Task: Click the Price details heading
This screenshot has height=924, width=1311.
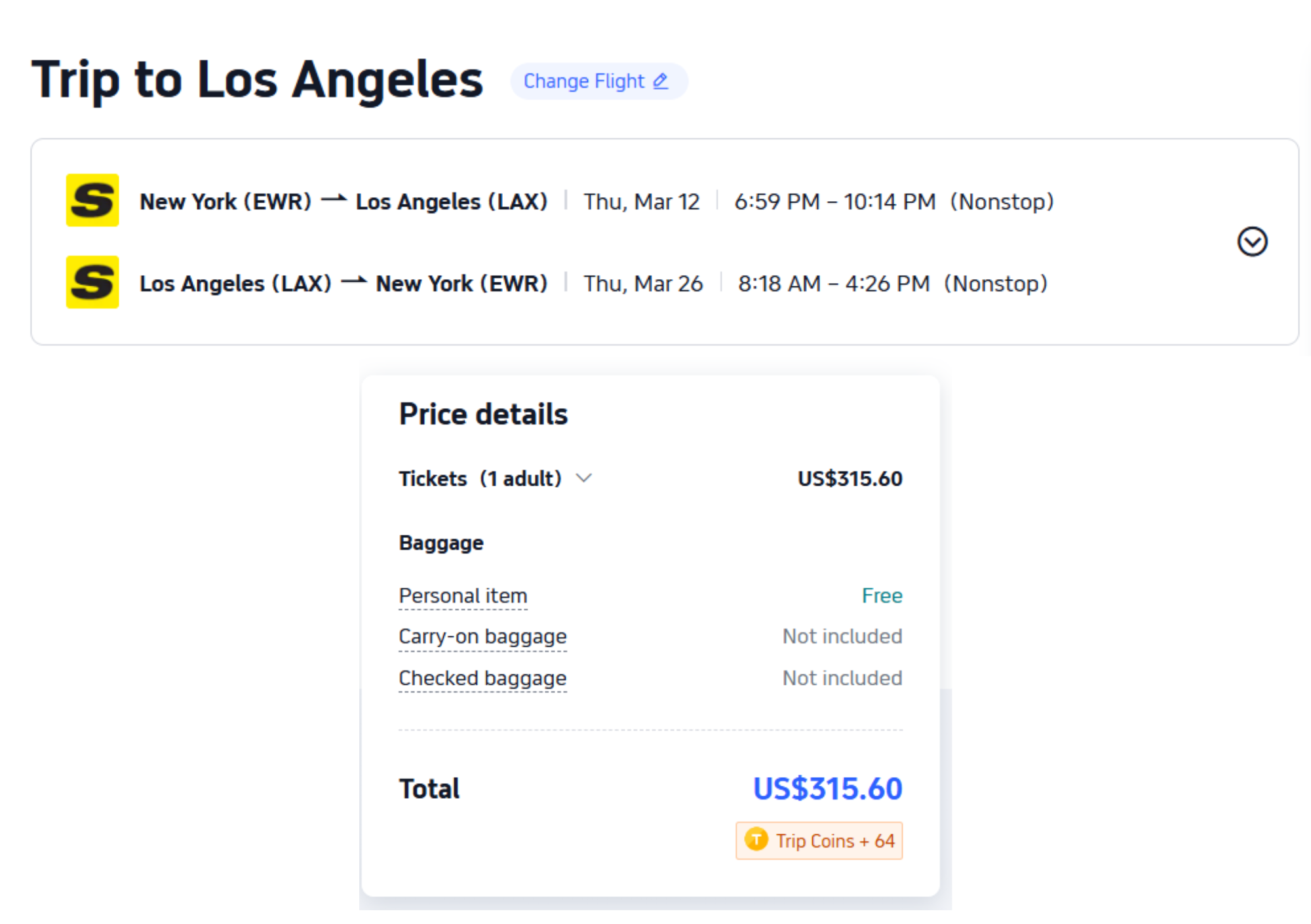Action: [483, 414]
